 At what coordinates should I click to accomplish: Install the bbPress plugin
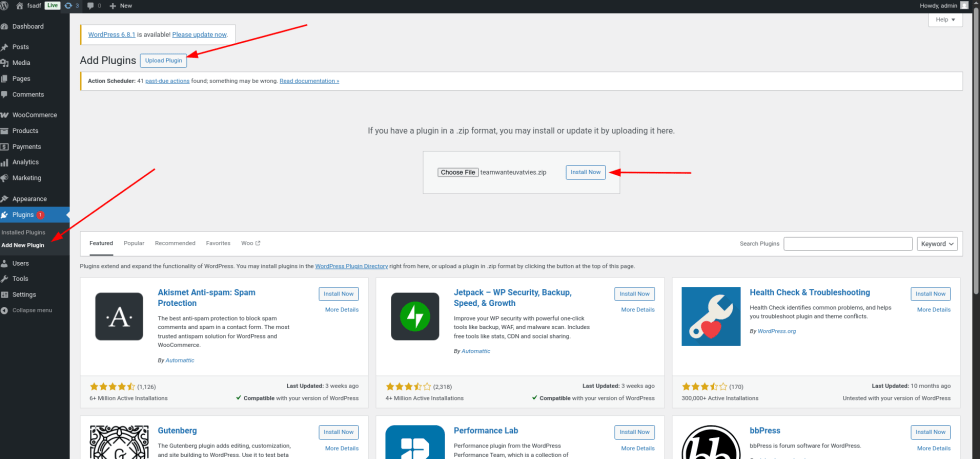pyautogui.click(x=931, y=432)
